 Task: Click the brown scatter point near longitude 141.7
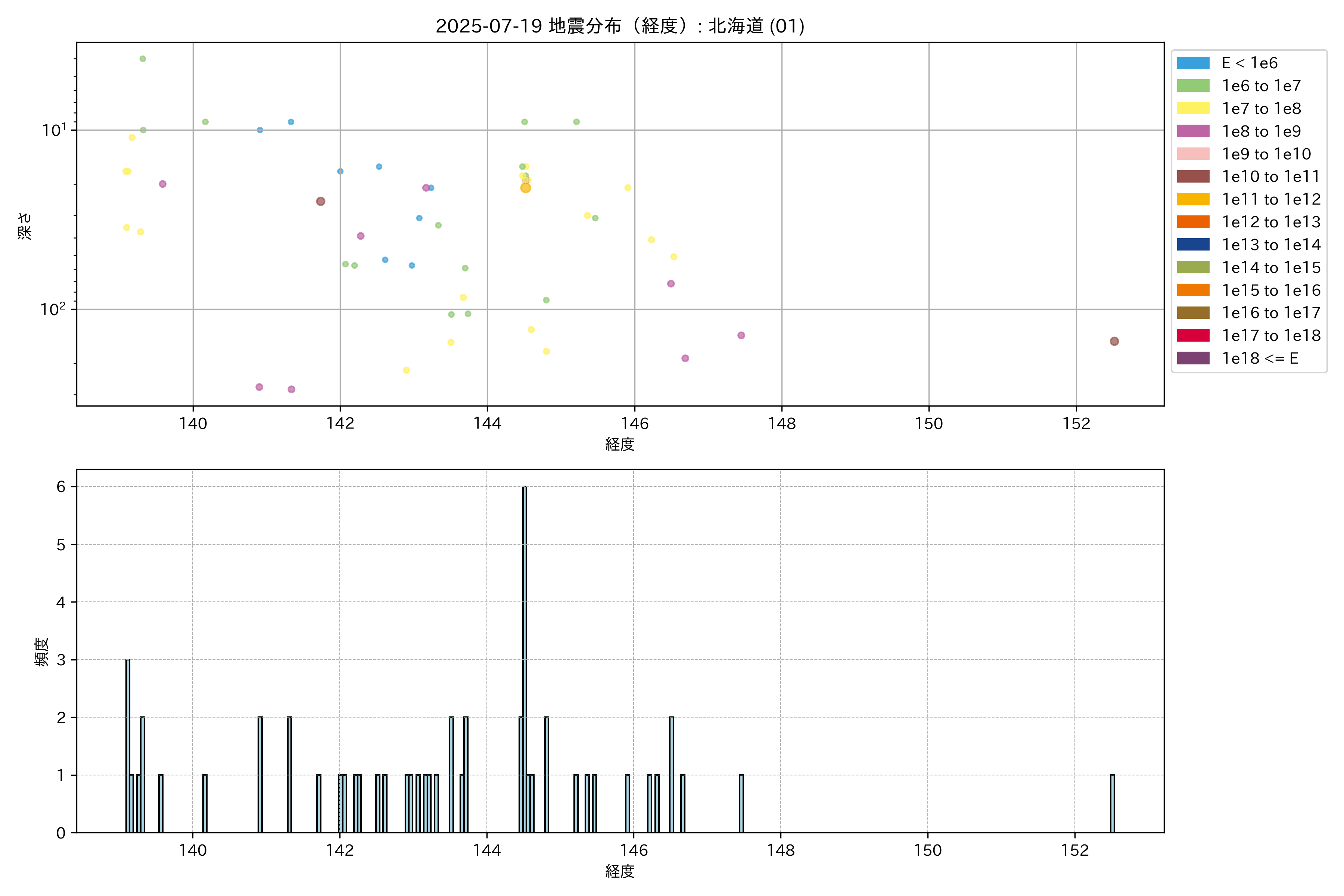coord(321,201)
